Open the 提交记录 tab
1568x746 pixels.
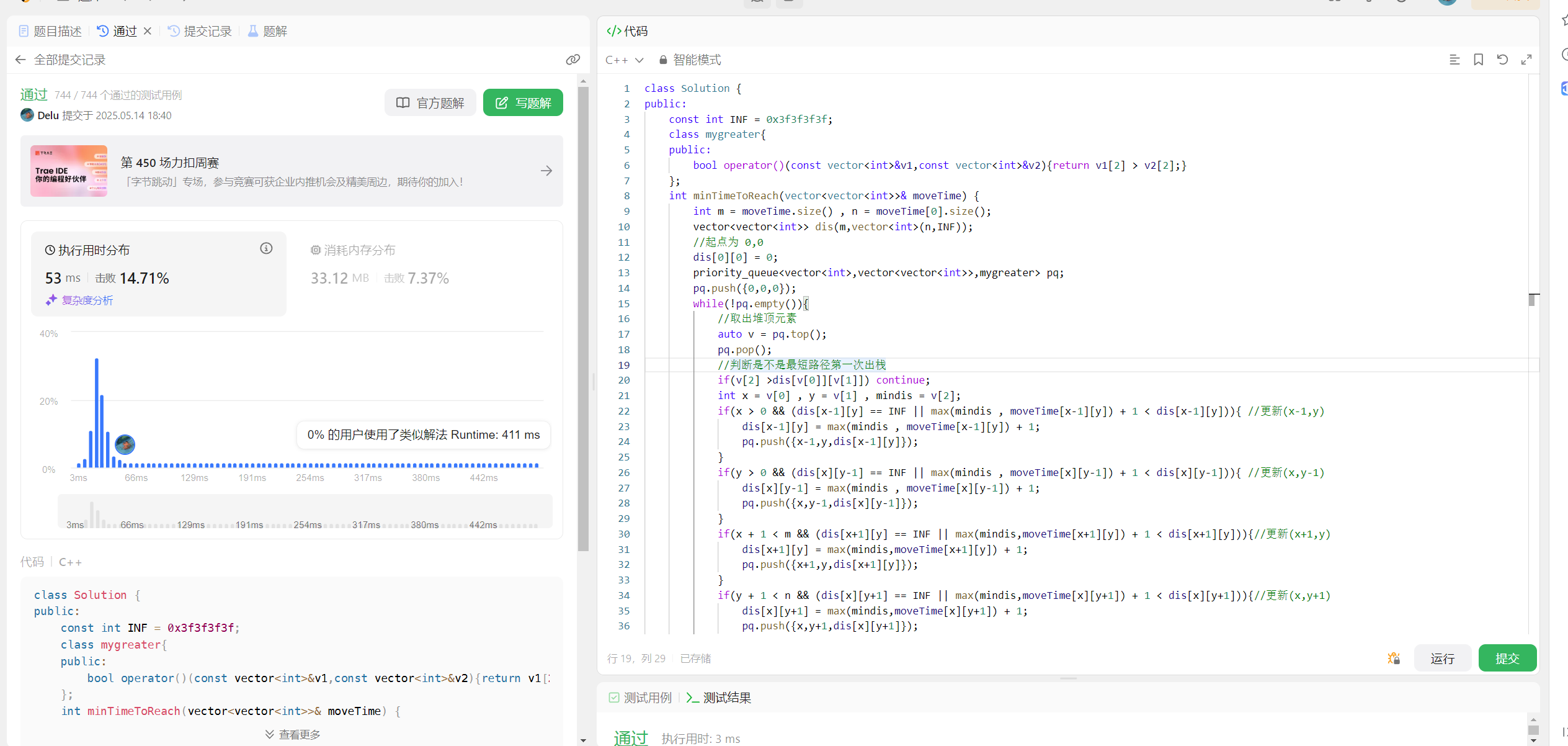tap(200, 31)
